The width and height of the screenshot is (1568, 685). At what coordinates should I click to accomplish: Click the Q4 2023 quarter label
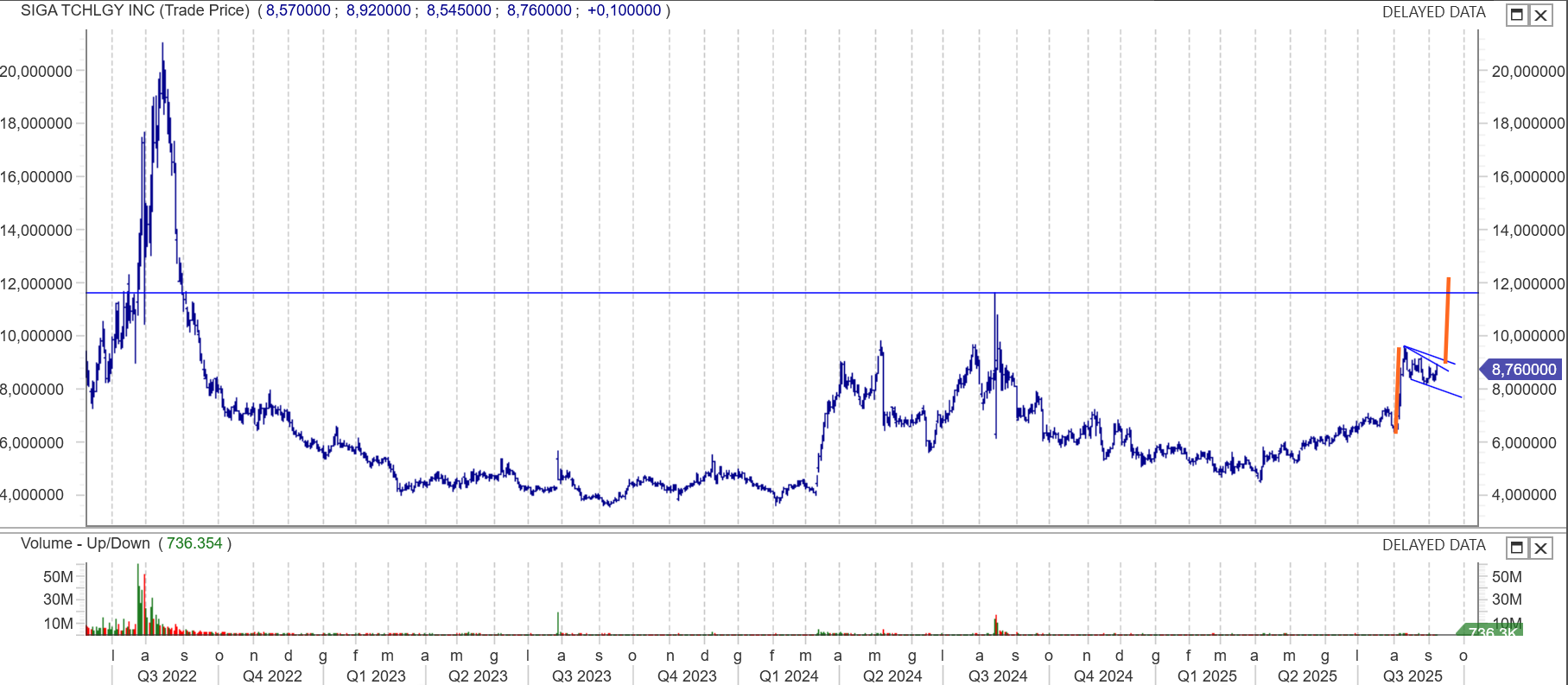pyautogui.click(x=687, y=676)
